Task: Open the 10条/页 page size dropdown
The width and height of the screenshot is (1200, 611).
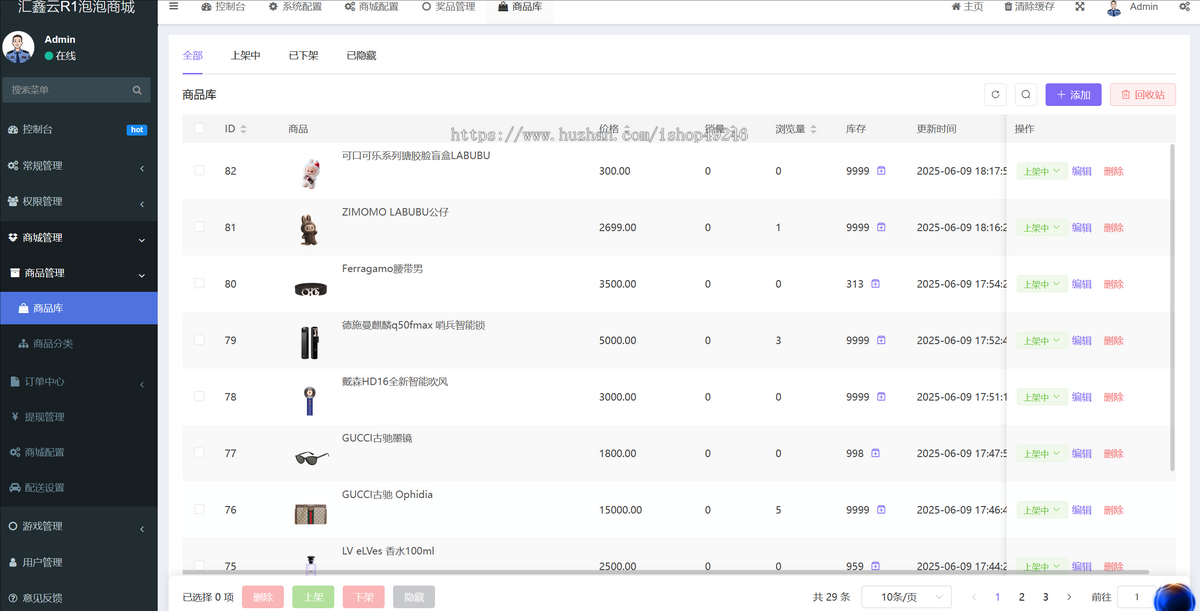Action: pos(907,597)
